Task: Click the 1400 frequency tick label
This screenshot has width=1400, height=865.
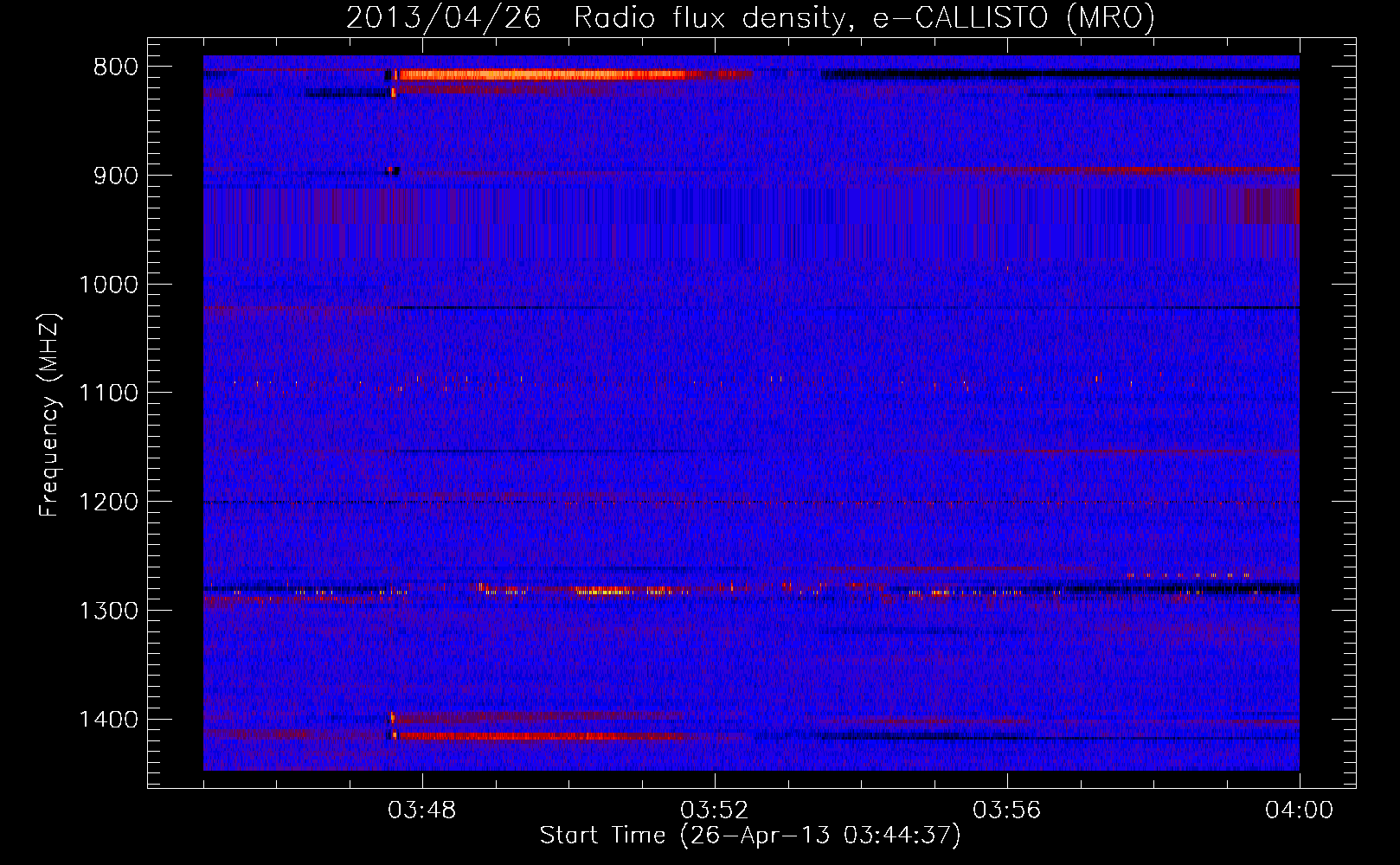Action: (109, 720)
